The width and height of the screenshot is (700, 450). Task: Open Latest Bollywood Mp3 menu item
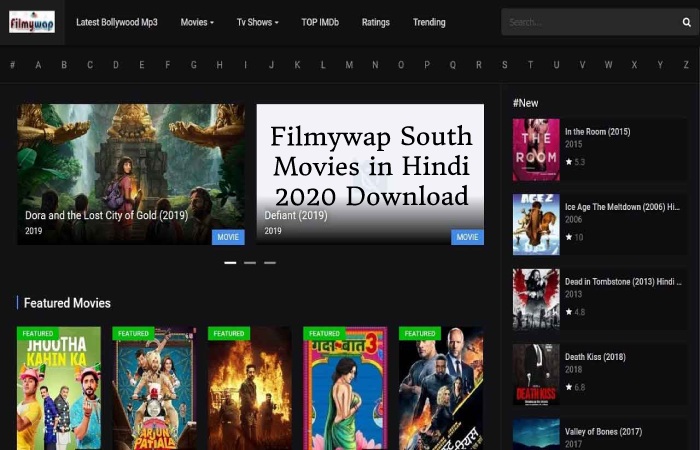(117, 22)
